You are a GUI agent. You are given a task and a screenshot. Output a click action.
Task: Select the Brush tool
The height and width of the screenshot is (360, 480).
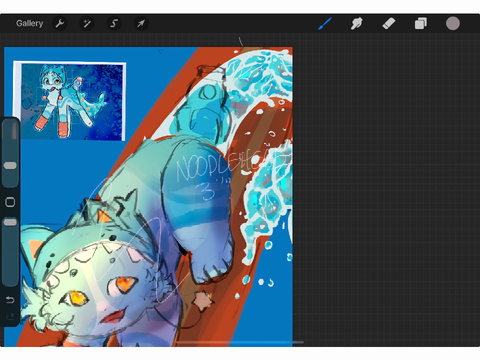coord(325,23)
